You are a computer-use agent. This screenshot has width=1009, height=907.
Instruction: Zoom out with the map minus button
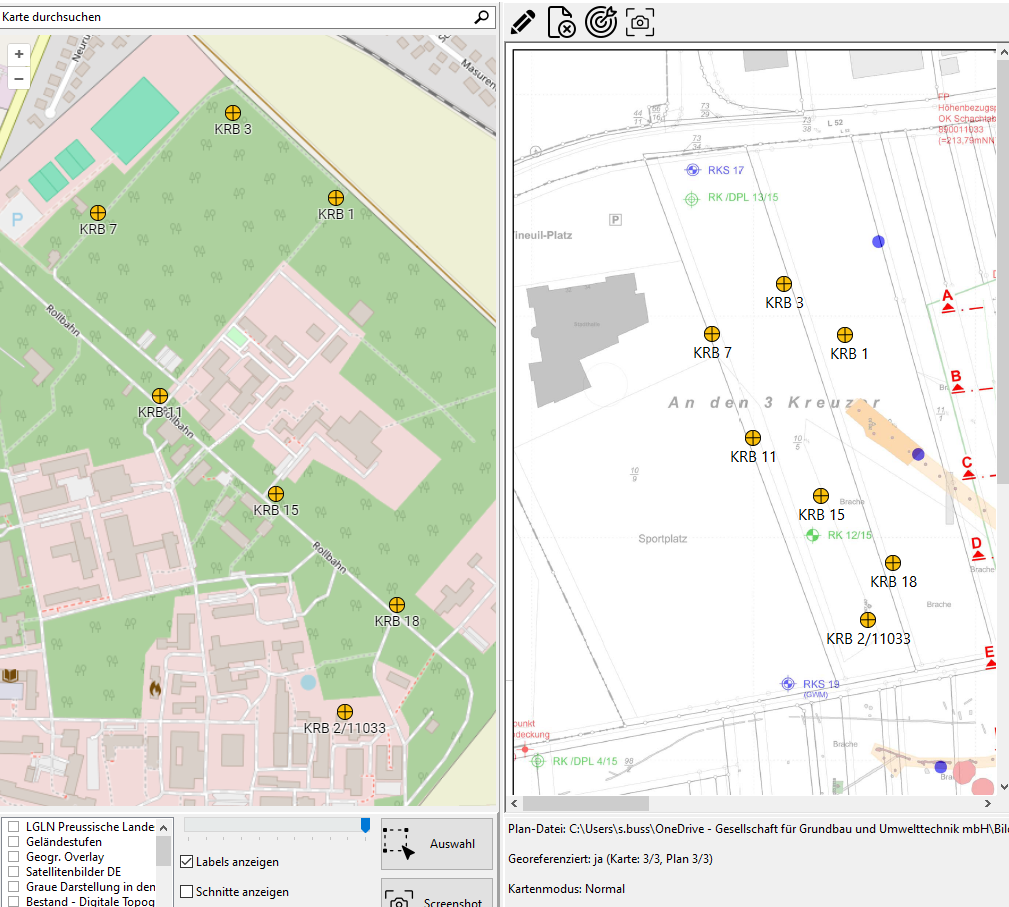click(x=19, y=78)
